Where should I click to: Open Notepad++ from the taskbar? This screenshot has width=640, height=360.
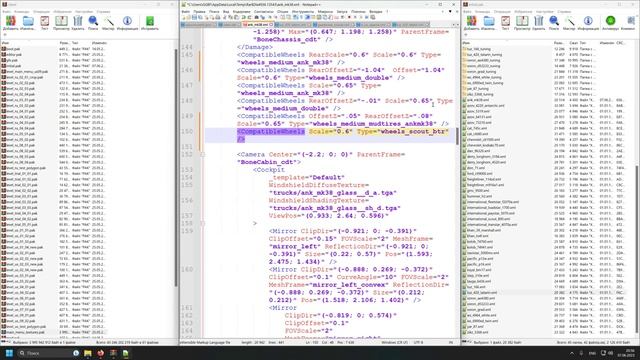pyautogui.click(x=126, y=353)
